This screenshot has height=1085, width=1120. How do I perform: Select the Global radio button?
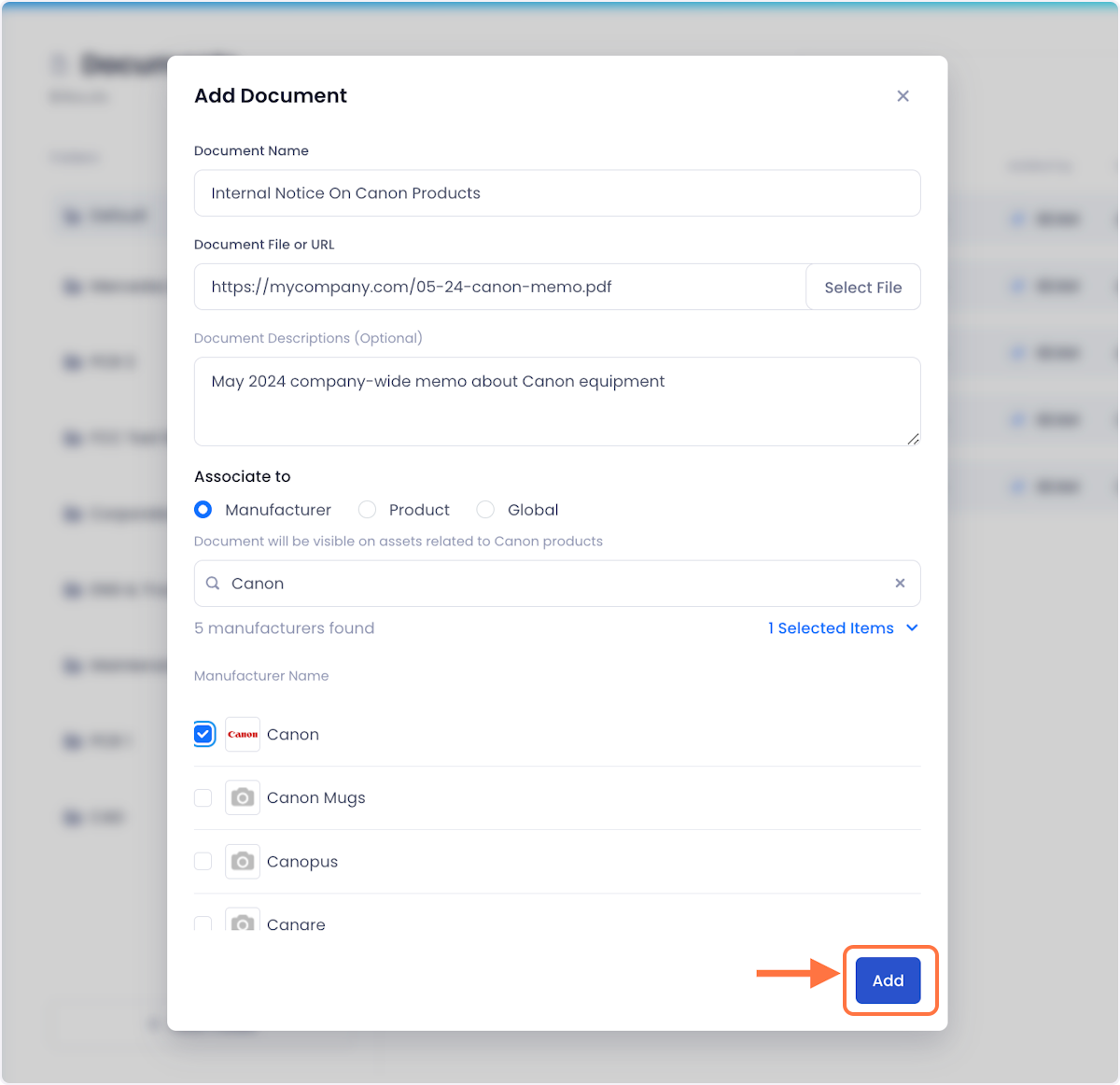click(x=485, y=510)
